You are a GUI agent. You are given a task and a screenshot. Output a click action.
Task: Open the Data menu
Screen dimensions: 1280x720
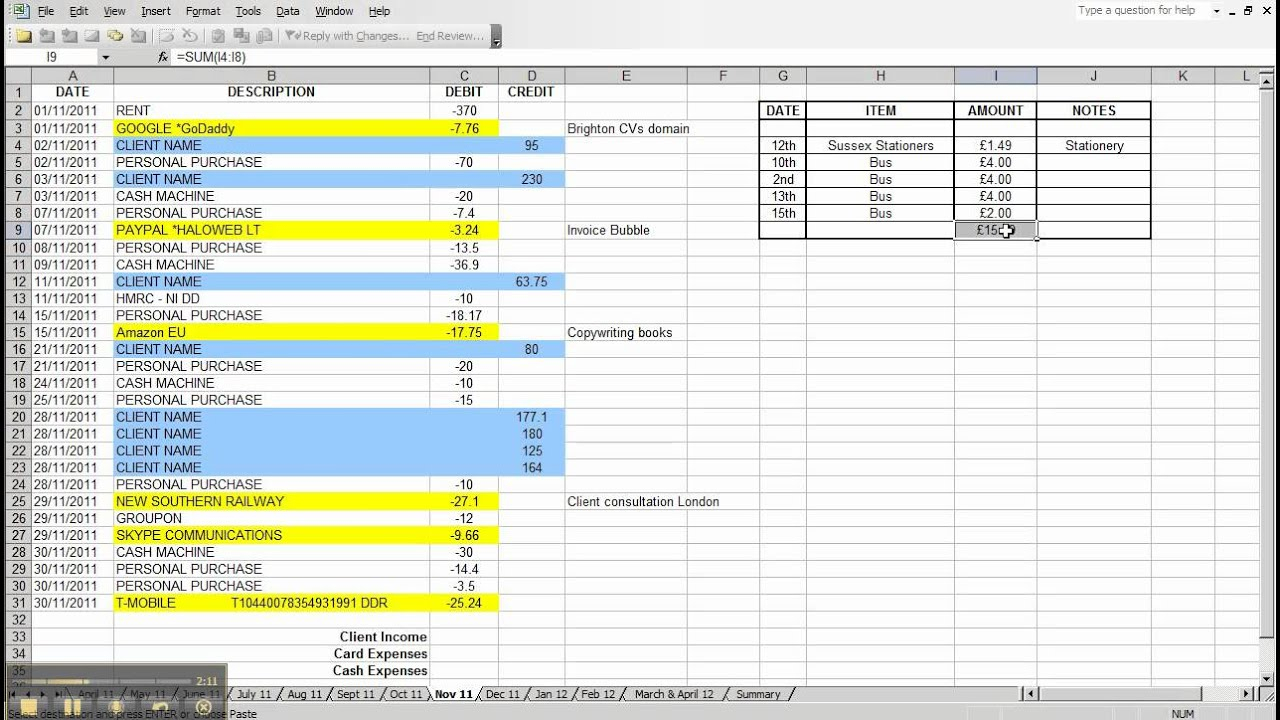tap(287, 11)
